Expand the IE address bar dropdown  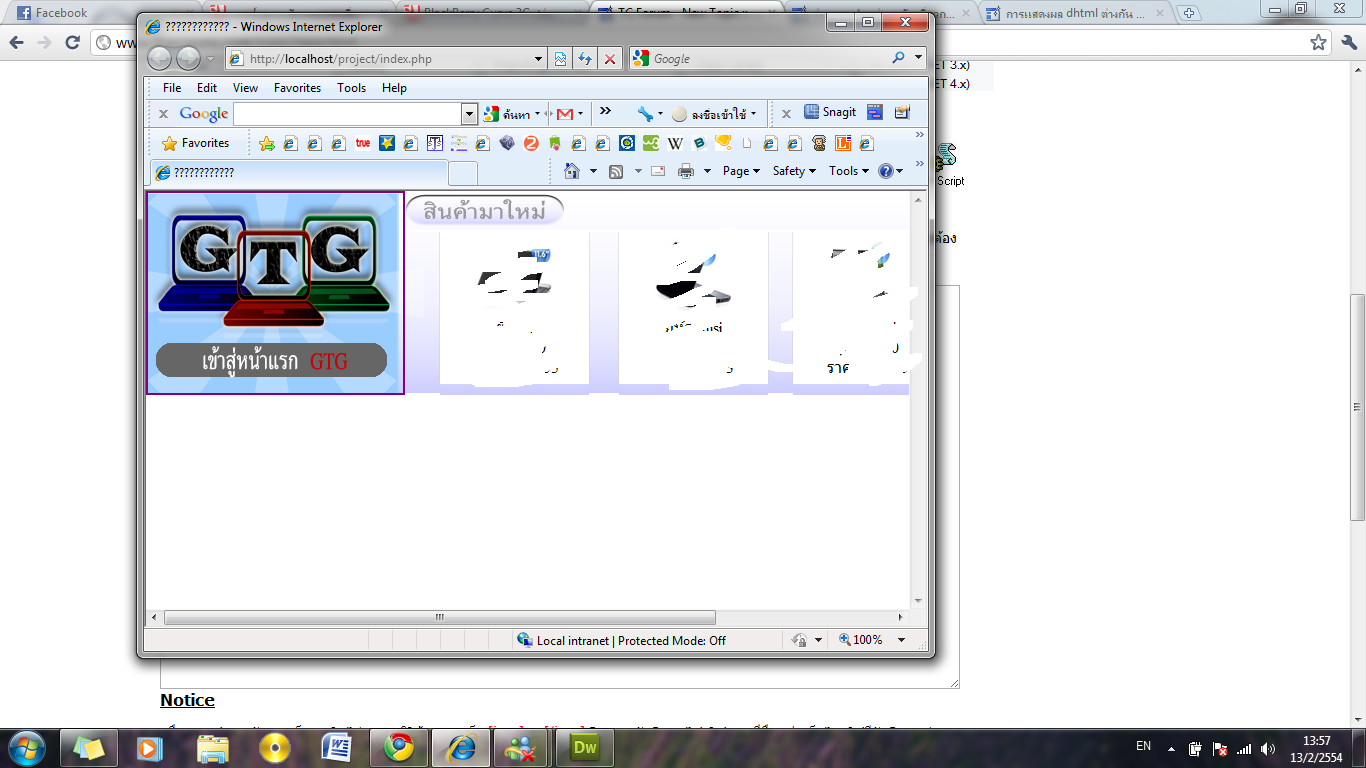(538, 59)
